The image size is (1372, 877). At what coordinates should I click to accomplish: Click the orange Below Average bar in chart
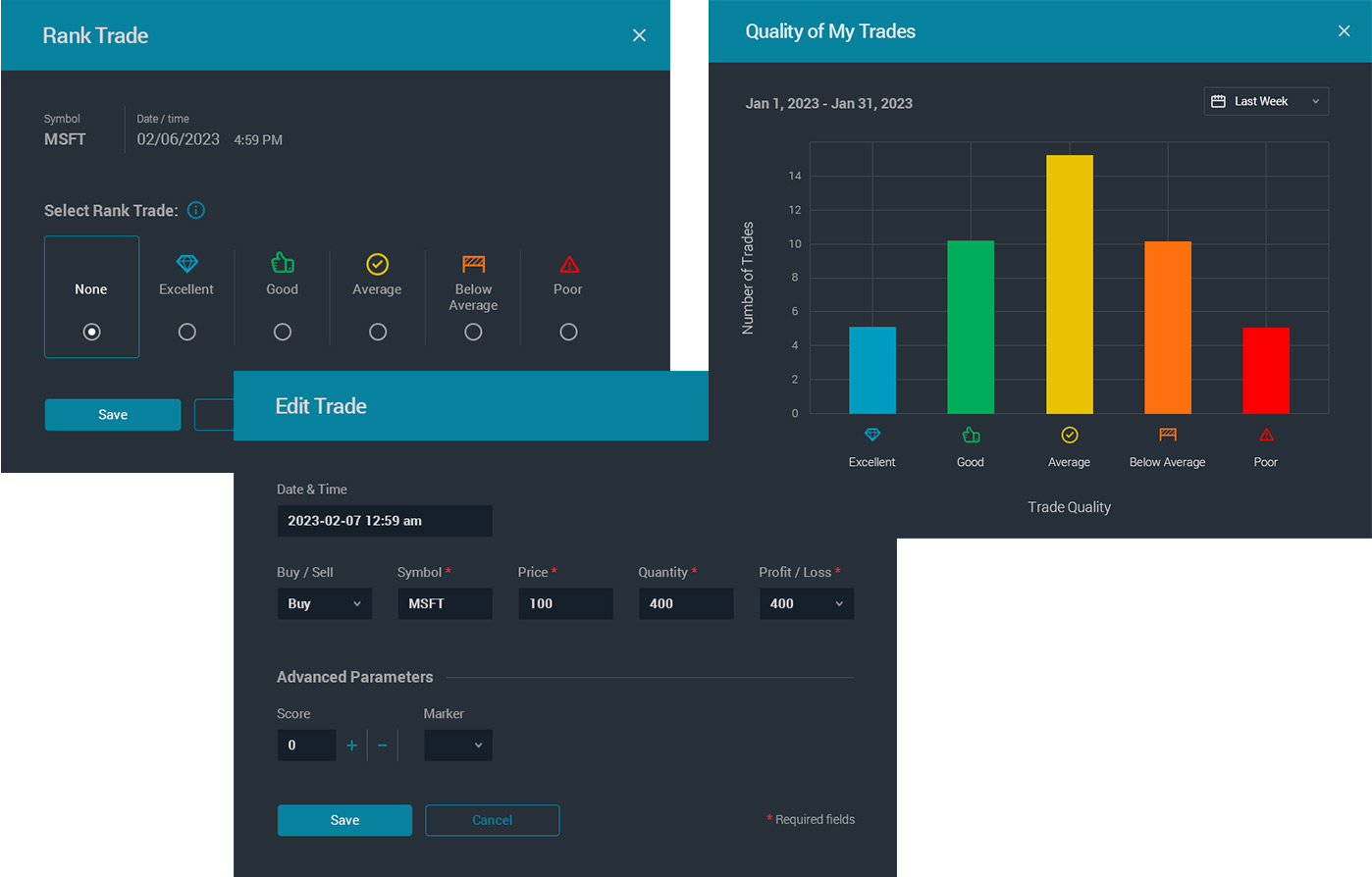pyautogui.click(x=1168, y=328)
